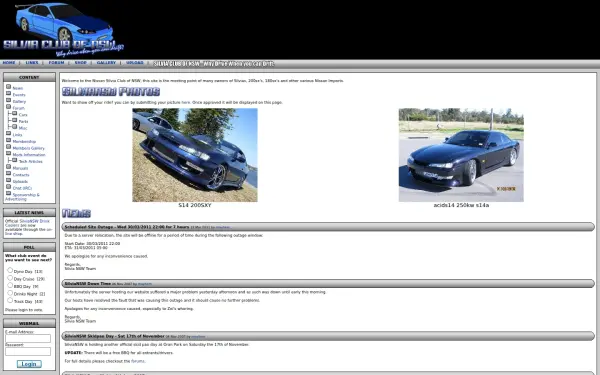Open the S14 200SXY car photo

(195, 155)
